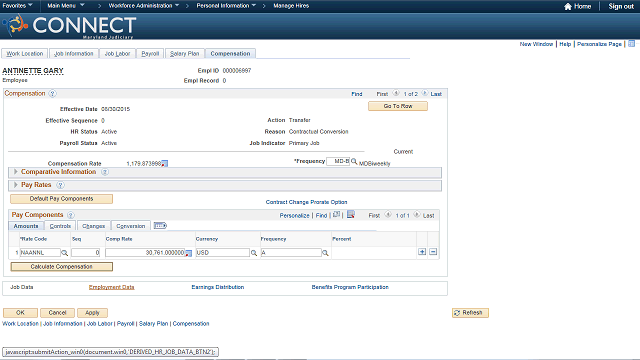Open Main Menu dropdown
Screen dimensions: 640x360
66,6
